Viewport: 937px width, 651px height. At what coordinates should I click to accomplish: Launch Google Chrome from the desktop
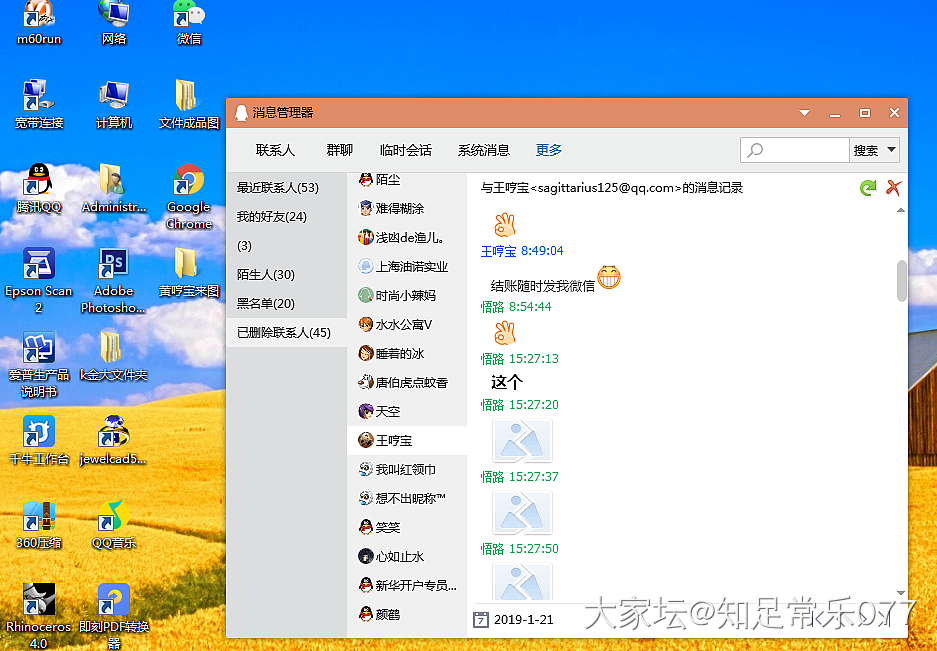tap(188, 183)
